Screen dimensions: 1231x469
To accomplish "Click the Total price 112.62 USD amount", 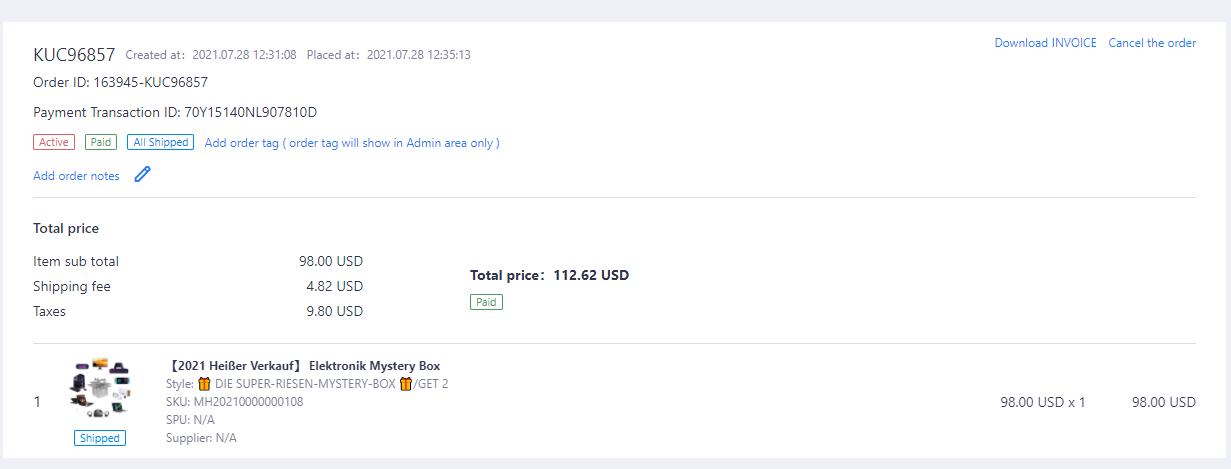I will tap(590, 275).
